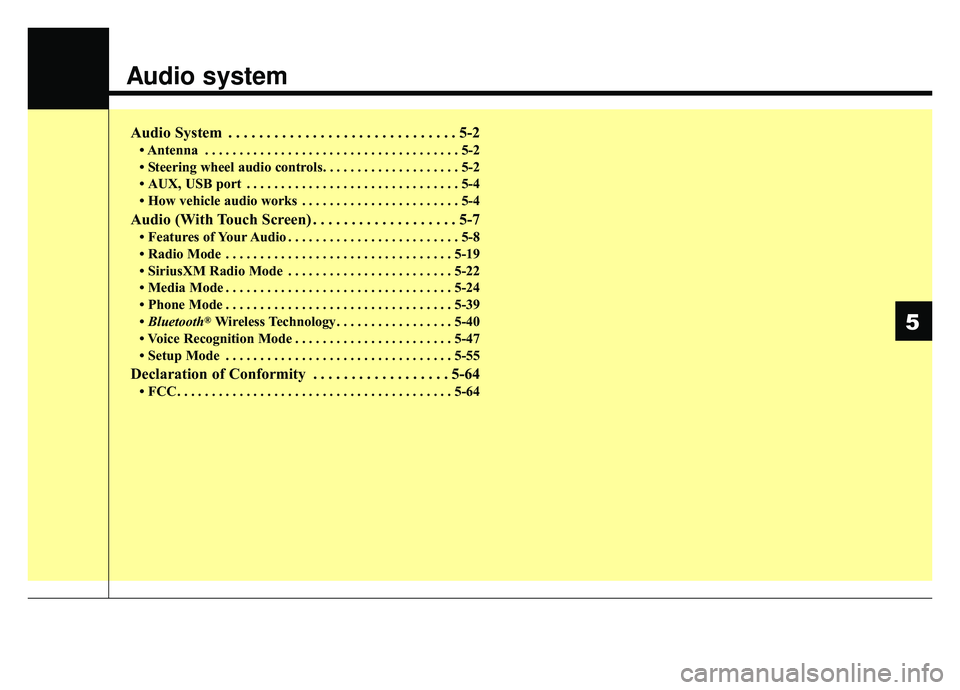Open Audio (With Touch Screen) section
960x690 pixels.
tap(305, 220)
